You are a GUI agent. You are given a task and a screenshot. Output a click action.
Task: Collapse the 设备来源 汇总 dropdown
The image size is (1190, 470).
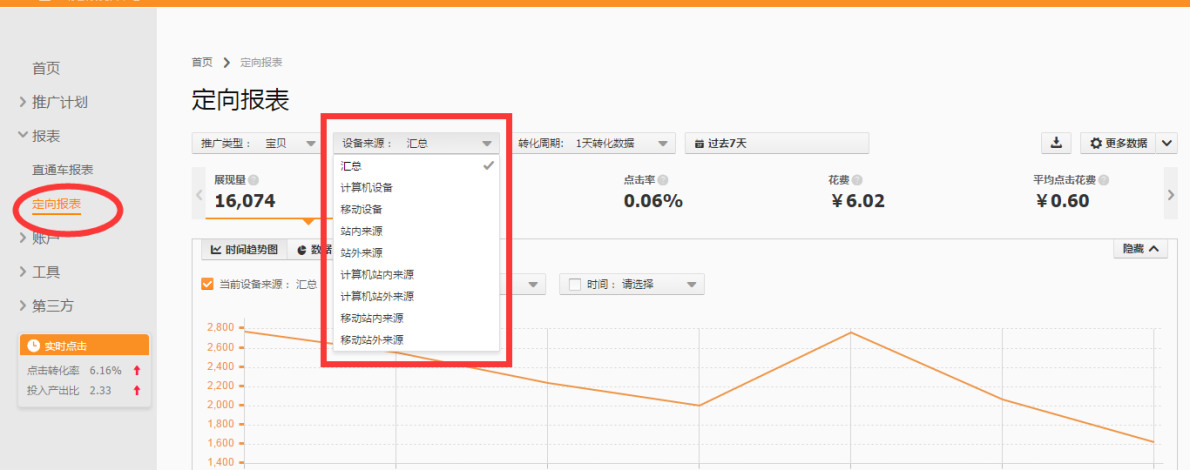coord(416,143)
